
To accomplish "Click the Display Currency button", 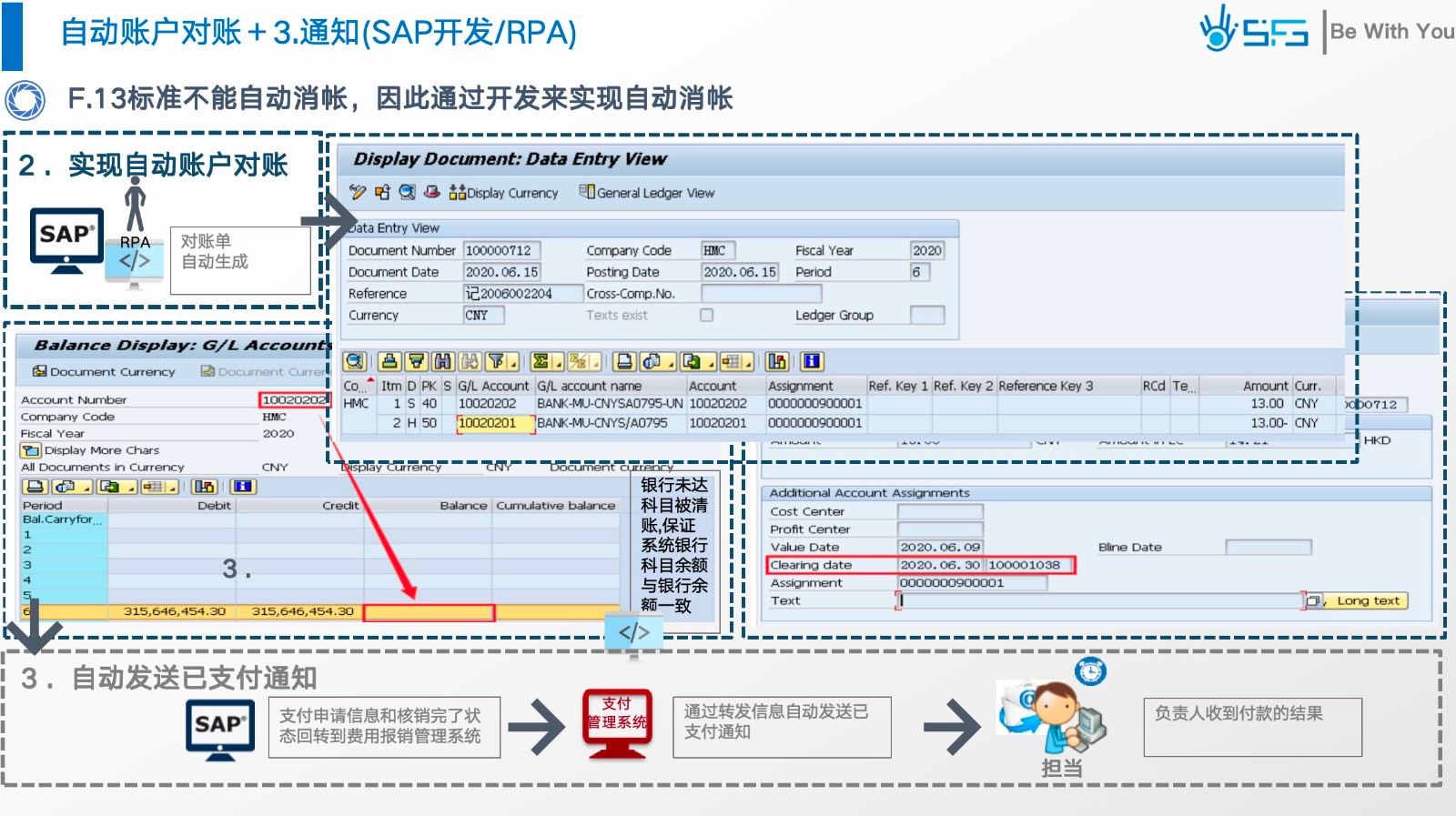I will [x=503, y=193].
